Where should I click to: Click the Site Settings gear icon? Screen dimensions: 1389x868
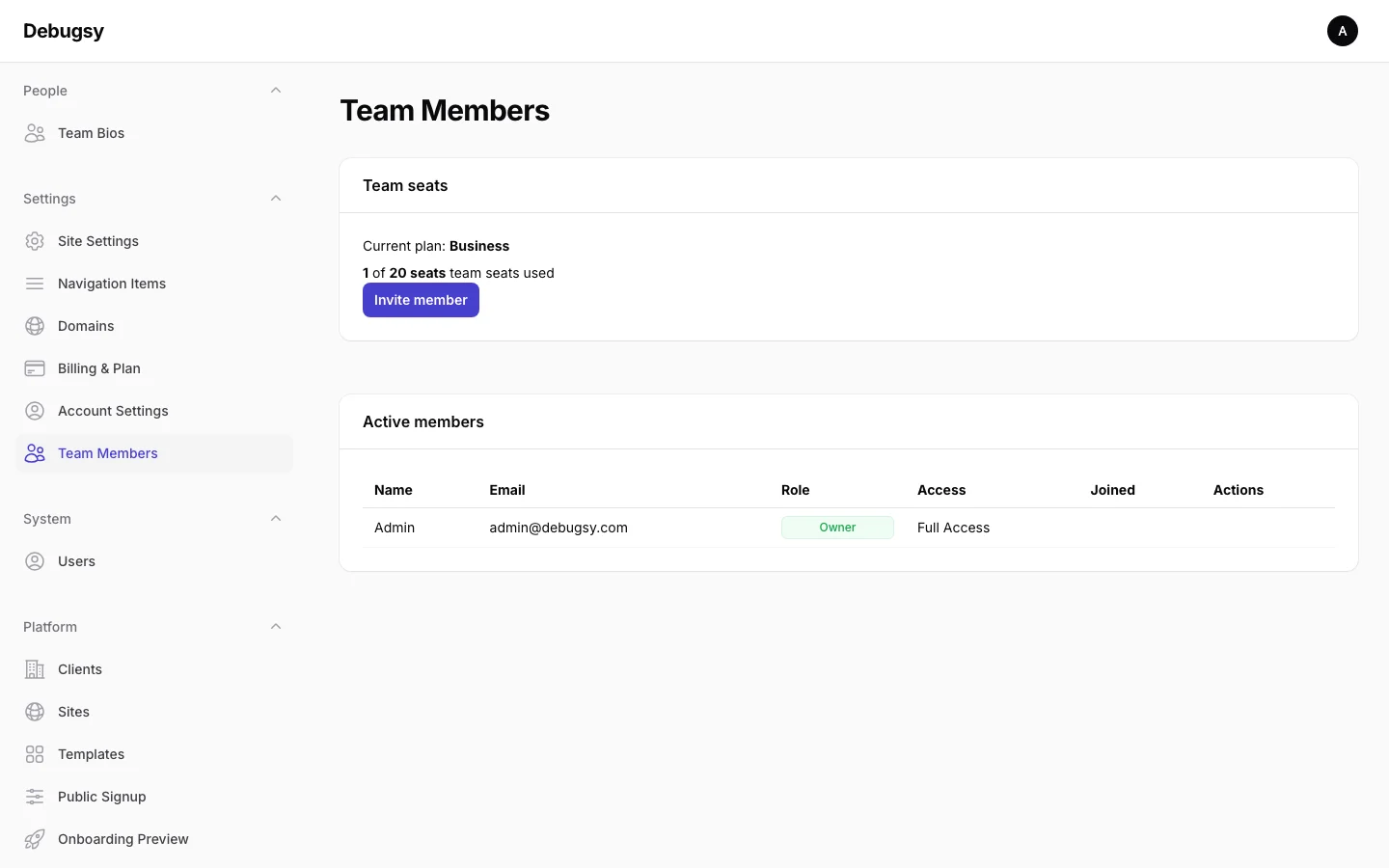pyautogui.click(x=35, y=241)
